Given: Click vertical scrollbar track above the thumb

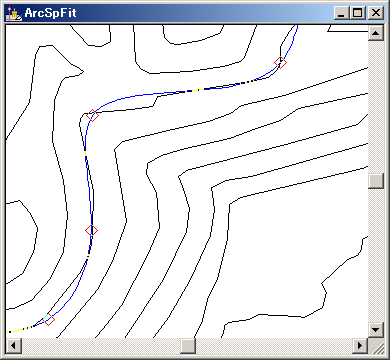Looking at the screenshot, I should (376, 107).
